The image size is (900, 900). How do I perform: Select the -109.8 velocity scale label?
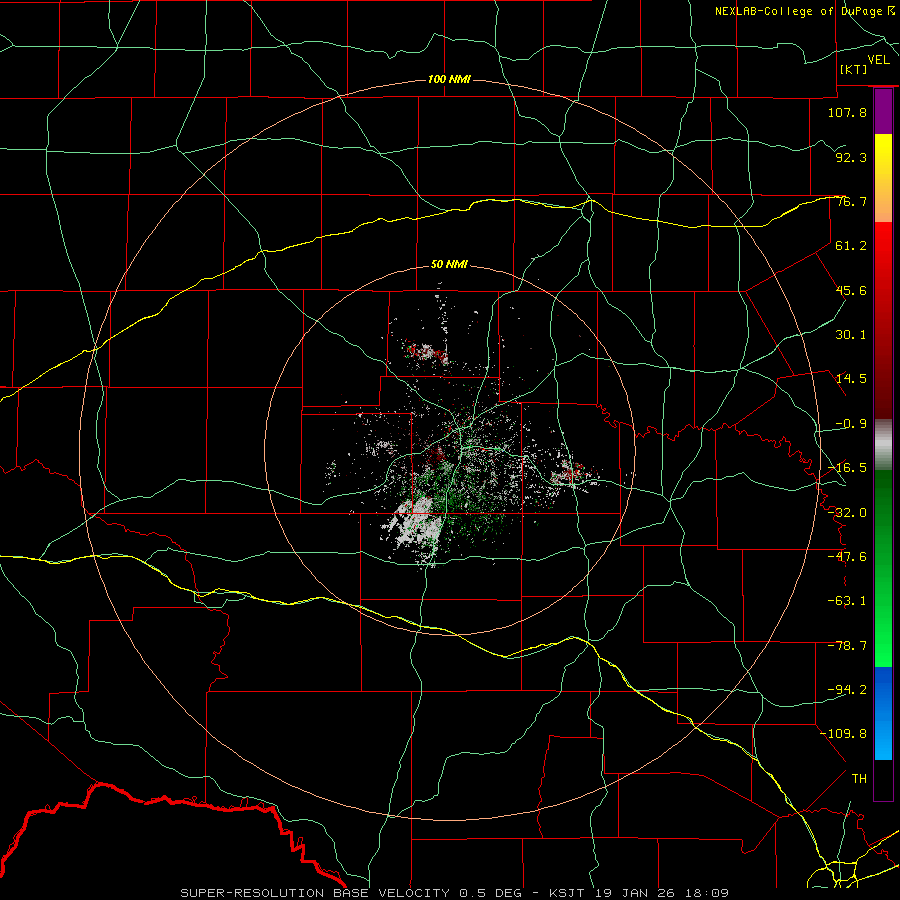click(x=843, y=734)
